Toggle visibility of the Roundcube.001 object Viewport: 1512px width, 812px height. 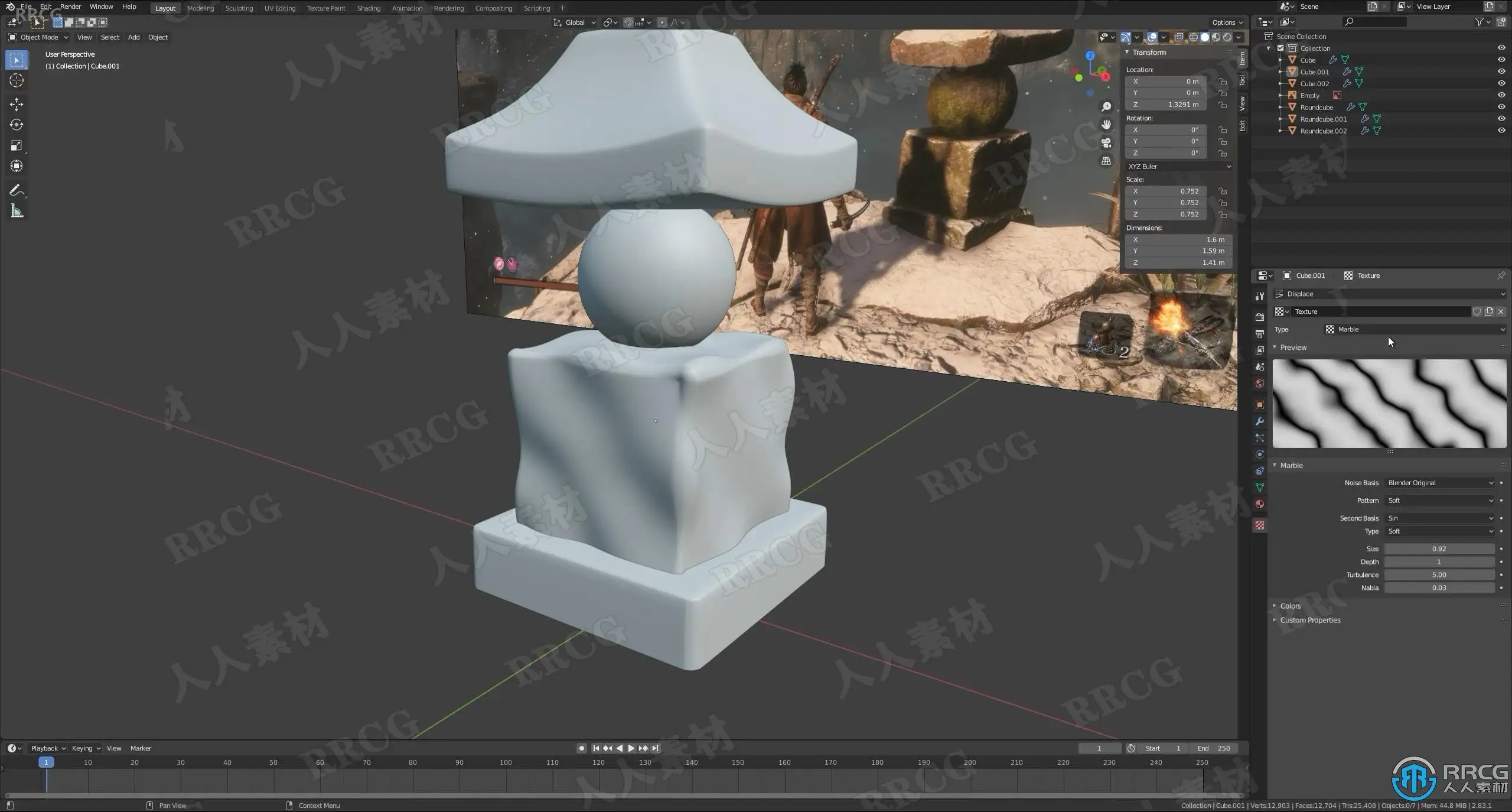click(1501, 119)
